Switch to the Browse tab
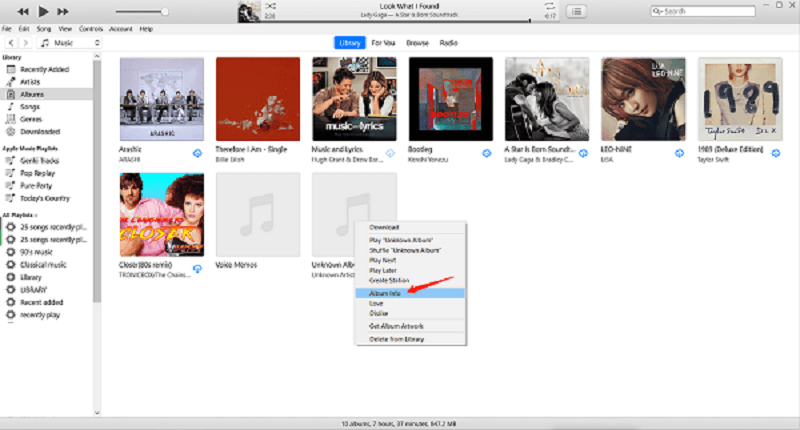The image size is (800, 430). [417, 43]
